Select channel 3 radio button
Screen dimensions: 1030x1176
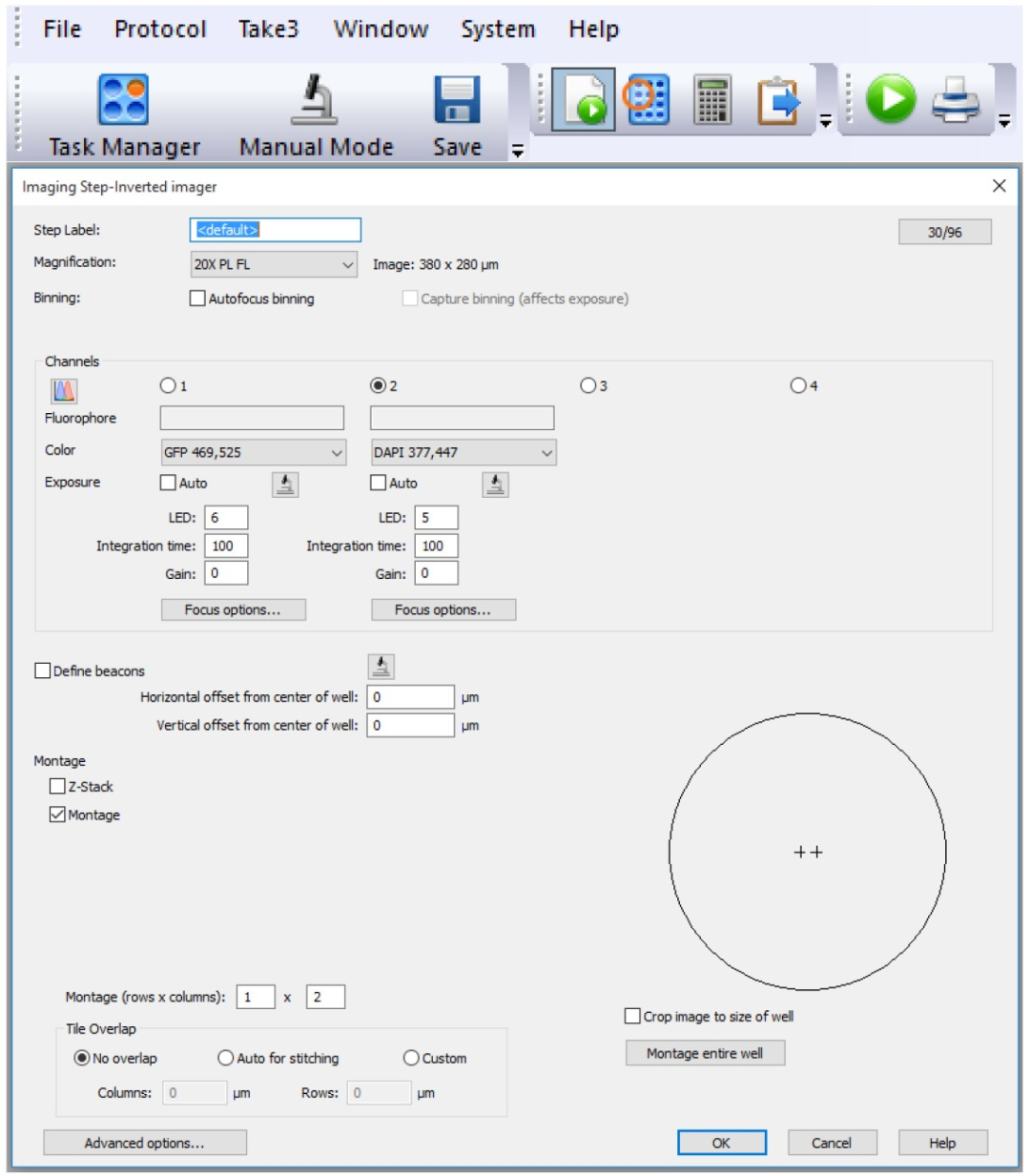(588, 385)
